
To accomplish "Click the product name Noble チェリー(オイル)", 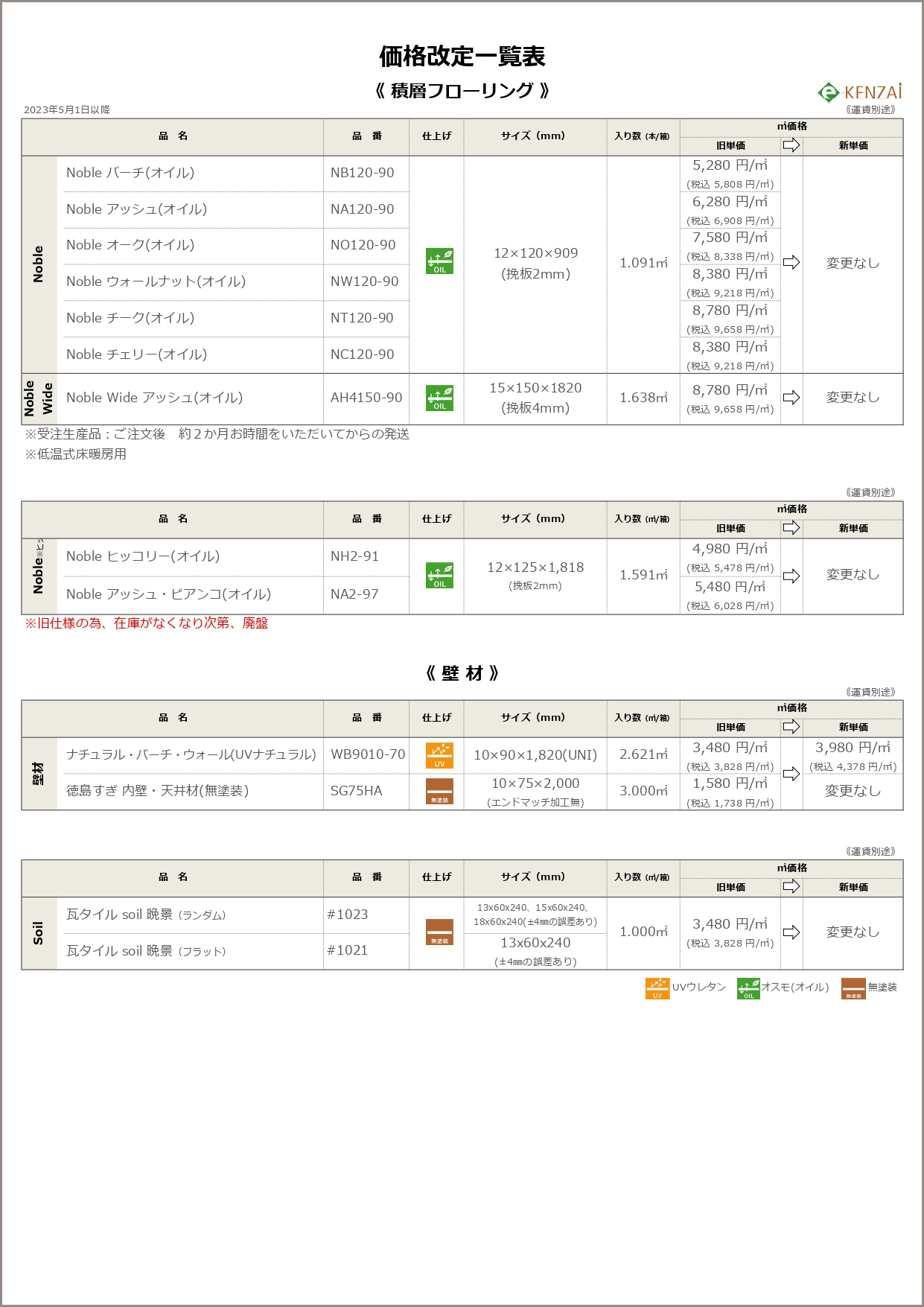I will point(137,354).
